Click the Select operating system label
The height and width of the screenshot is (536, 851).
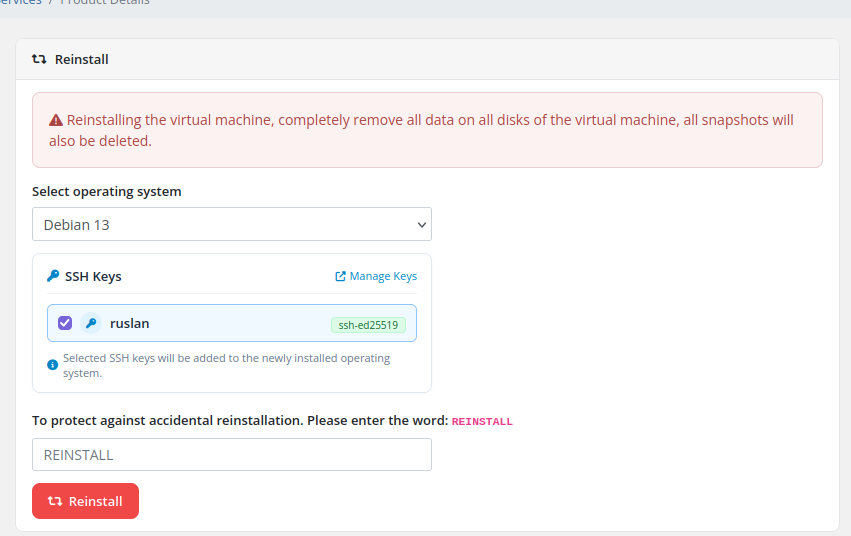pos(107,192)
